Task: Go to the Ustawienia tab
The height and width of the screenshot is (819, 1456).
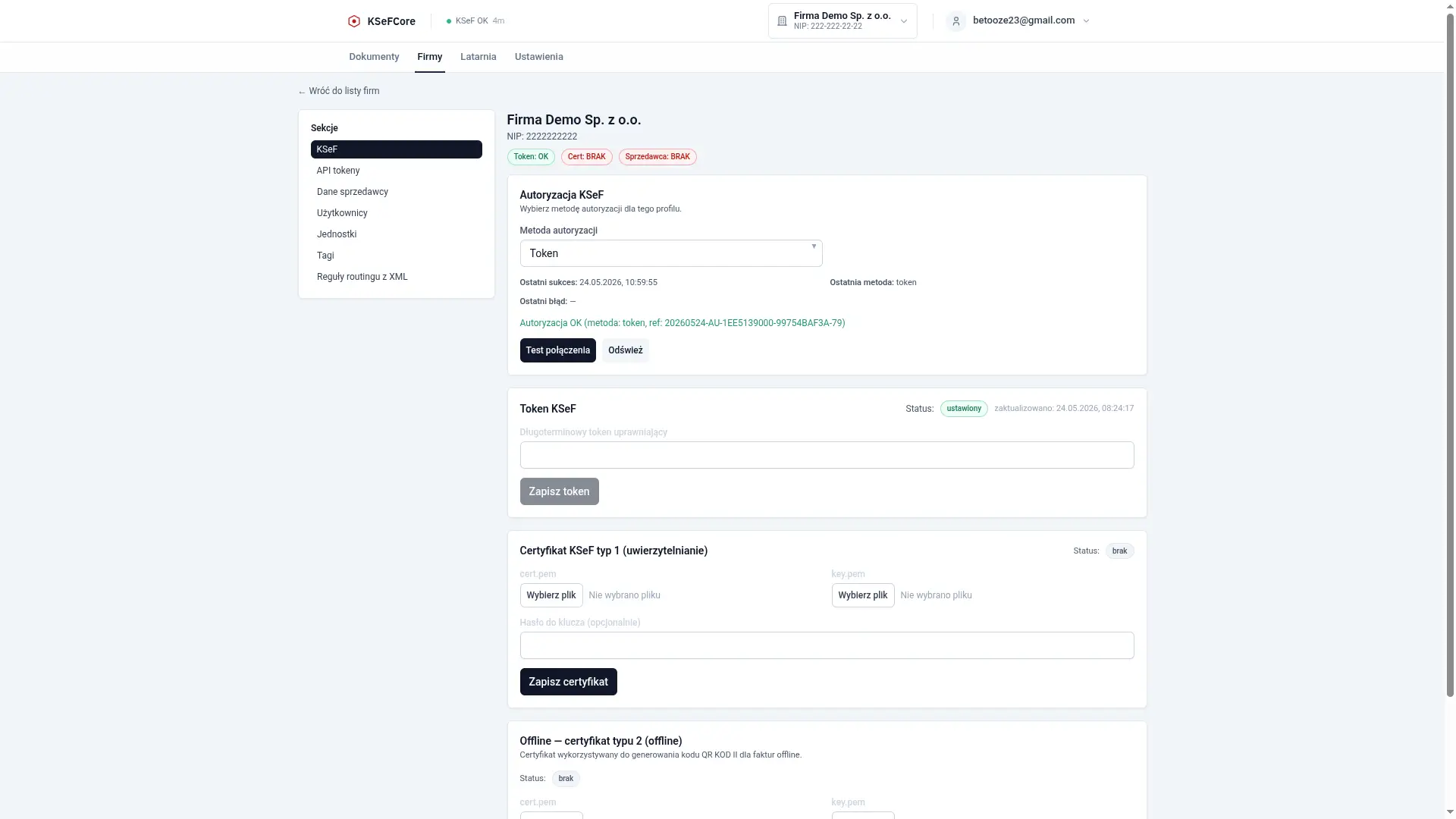Action: [538, 57]
